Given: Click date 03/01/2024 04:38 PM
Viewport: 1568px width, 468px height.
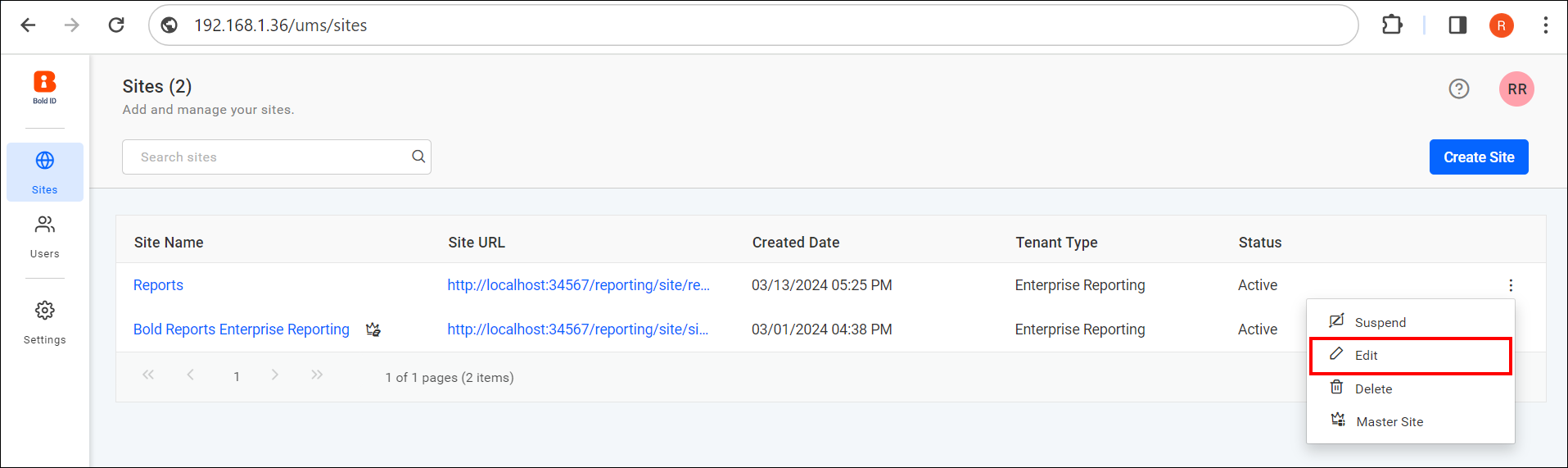Looking at the screenshot, I should pos(822,329).
